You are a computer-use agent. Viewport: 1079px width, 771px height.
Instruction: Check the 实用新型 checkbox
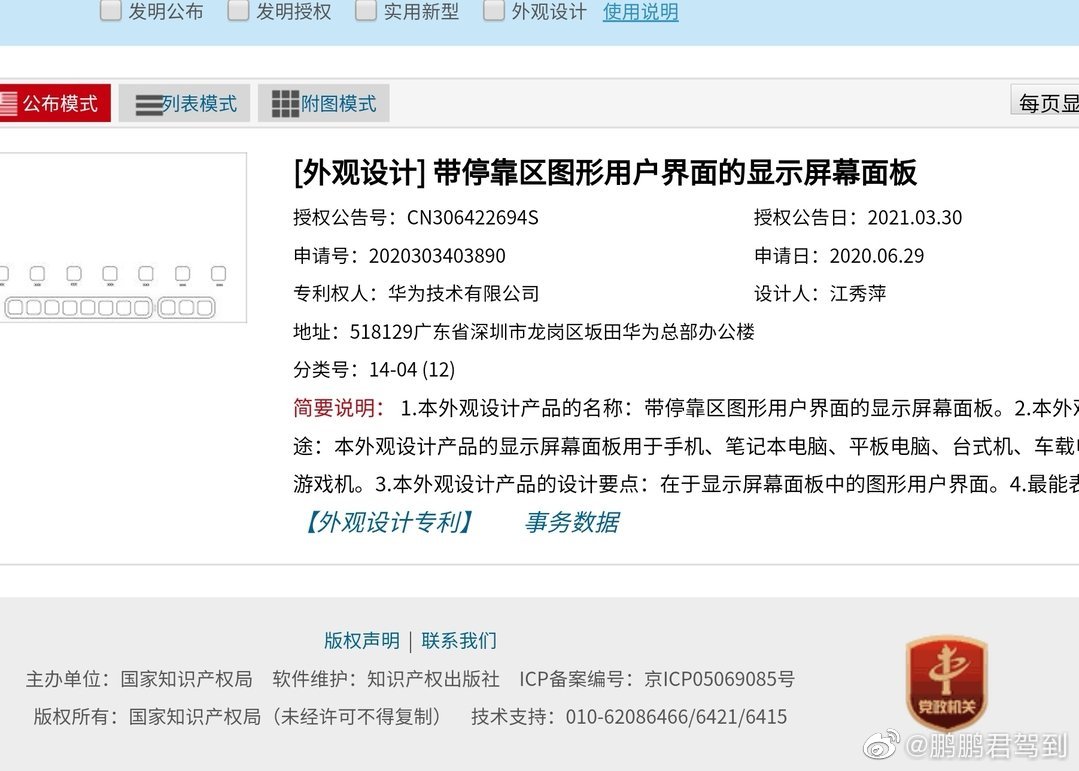[x=365, y=11]
